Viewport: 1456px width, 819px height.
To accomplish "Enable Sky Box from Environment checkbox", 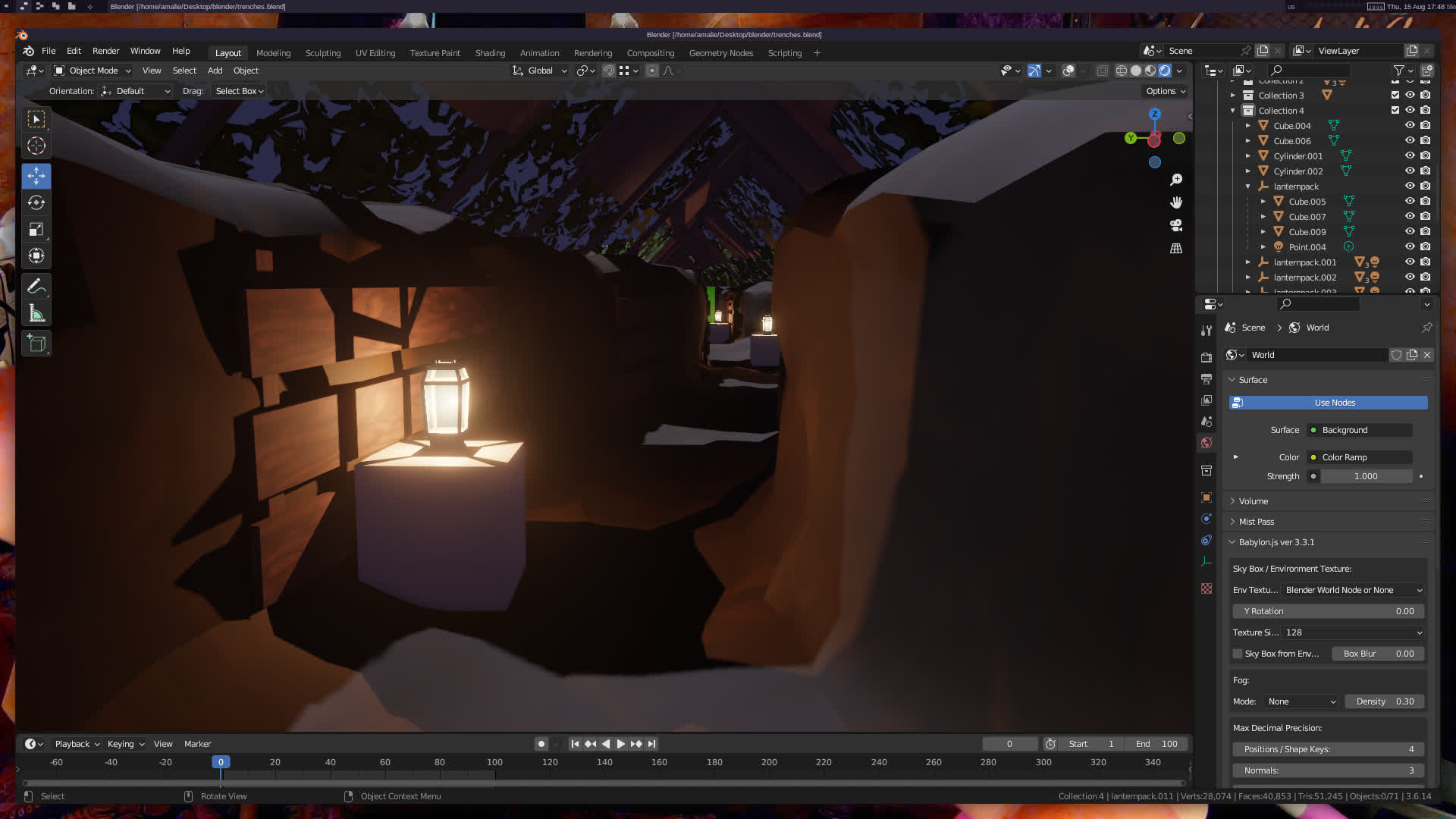I will (x=1238, y=654).
